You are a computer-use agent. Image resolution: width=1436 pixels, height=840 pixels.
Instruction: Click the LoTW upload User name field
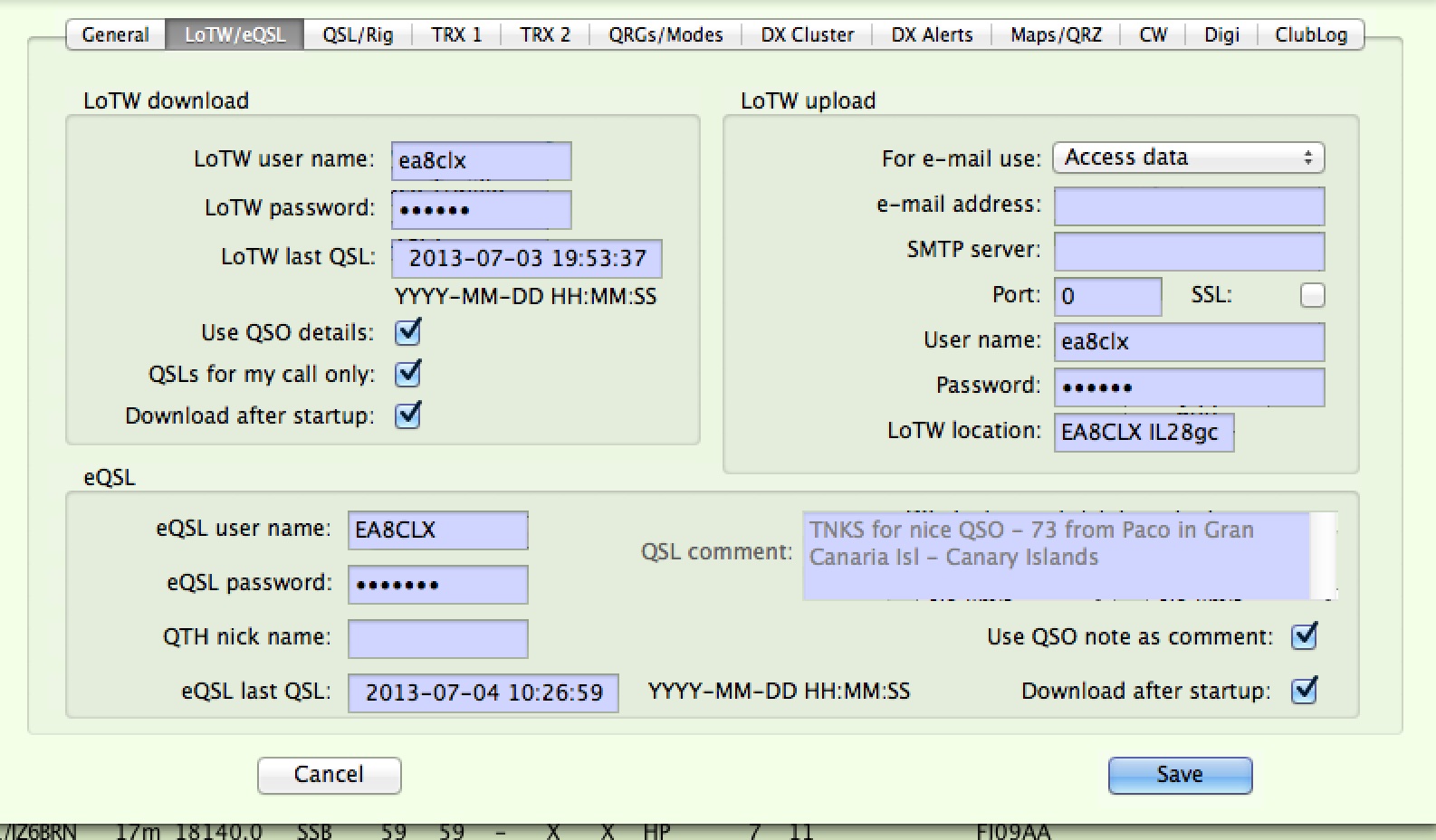click(1189, 342)
